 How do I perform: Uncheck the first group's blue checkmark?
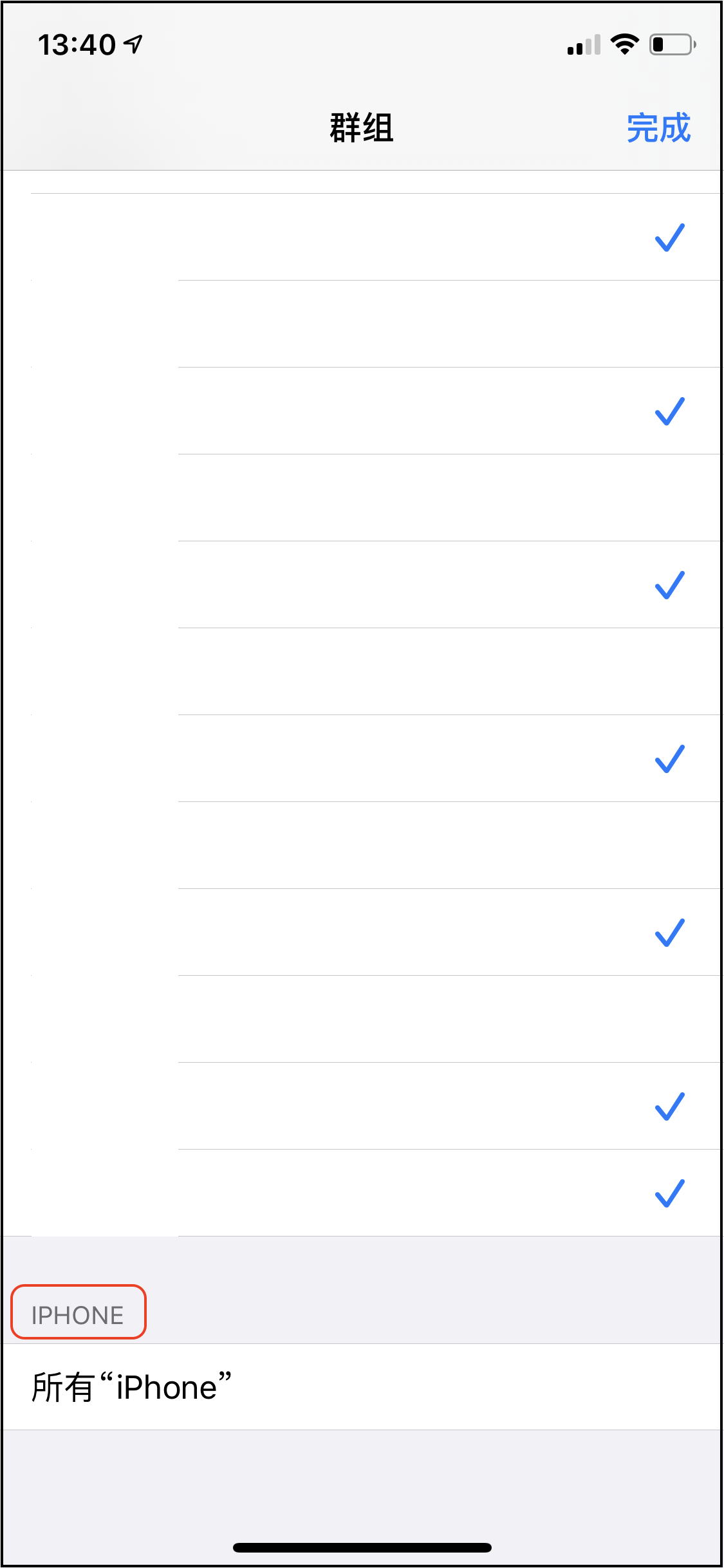click(x=669, y=238)
